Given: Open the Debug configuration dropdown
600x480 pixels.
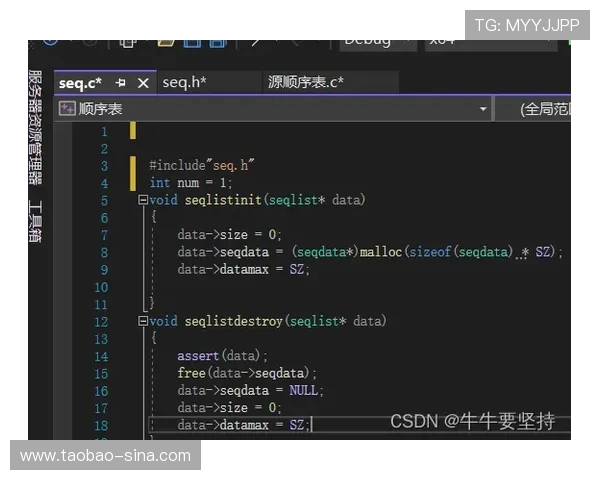Looking at the screenshot, I should [x=375, y=43].
